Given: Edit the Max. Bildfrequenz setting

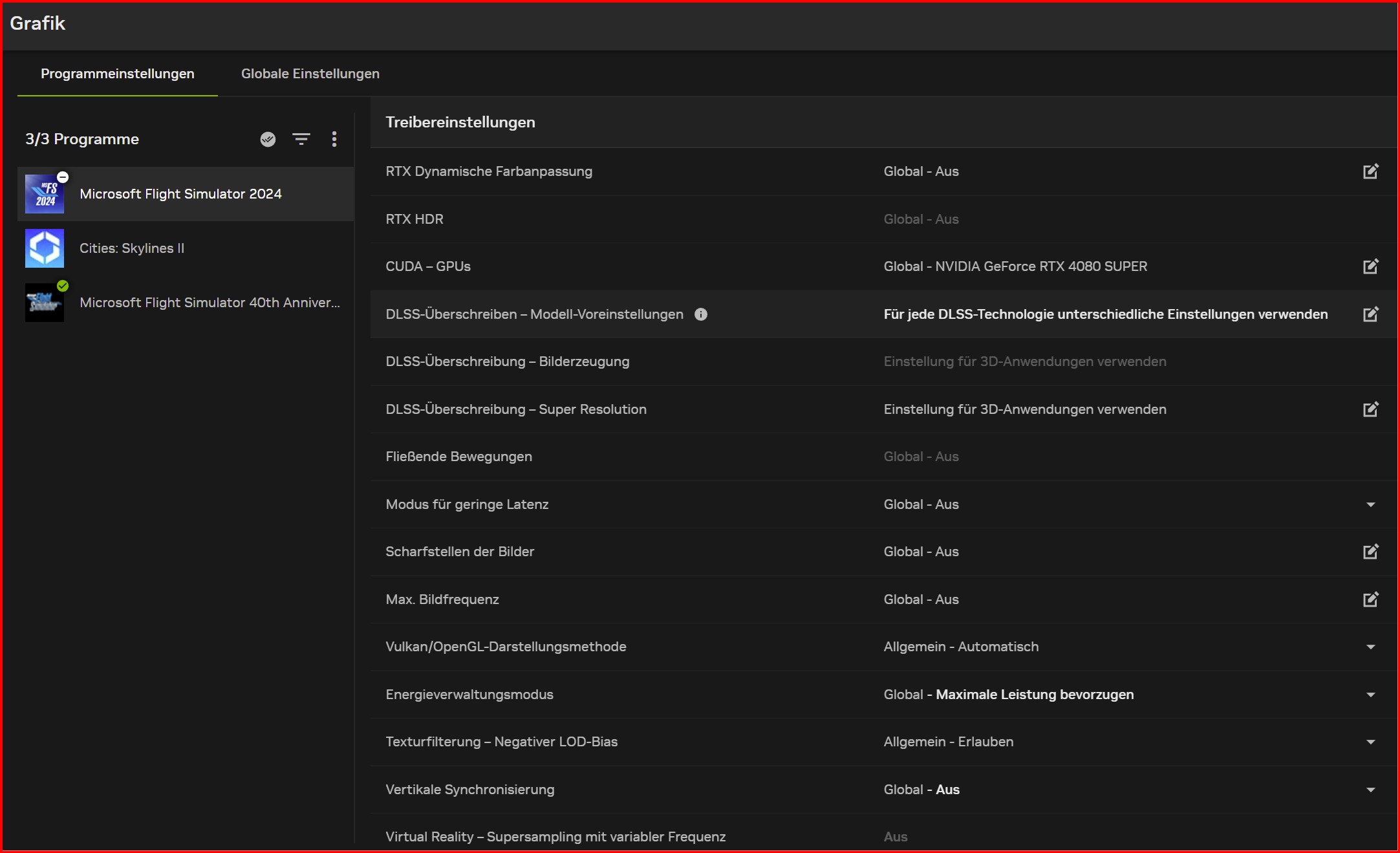Looking at the screenshot, I should point(1370,599).
